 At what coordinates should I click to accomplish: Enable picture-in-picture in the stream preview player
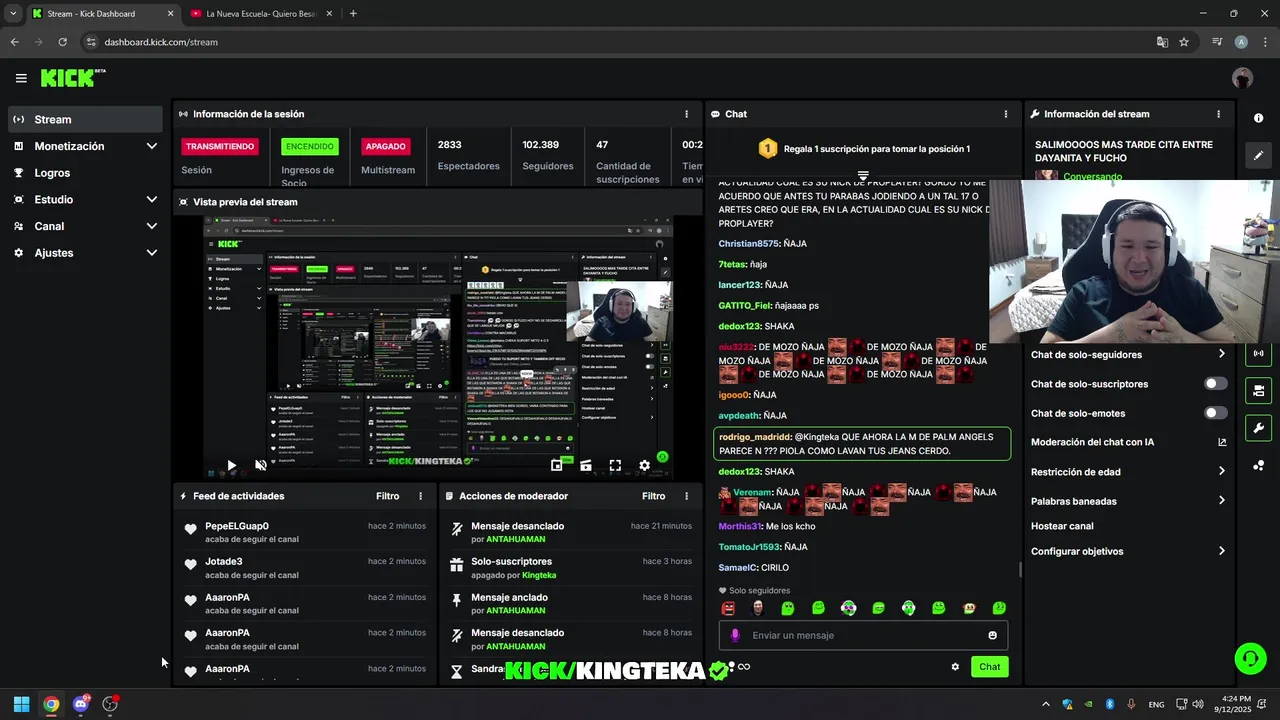[556, 465]
